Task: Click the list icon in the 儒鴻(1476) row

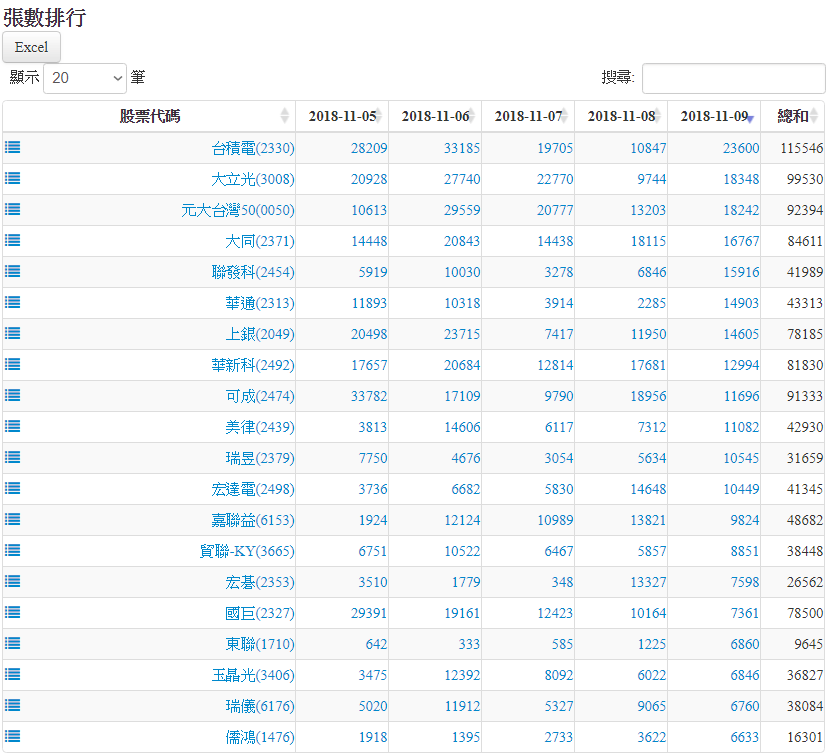Action: 12,736
